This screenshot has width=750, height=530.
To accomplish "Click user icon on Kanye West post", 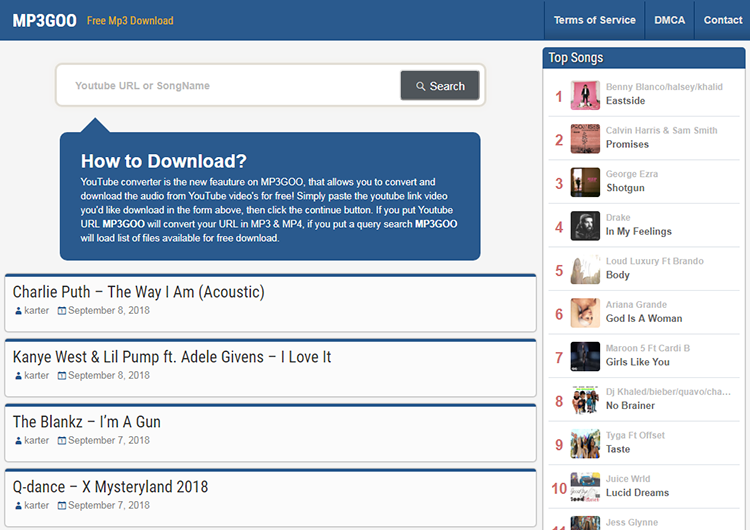I will click(x=18, y=376).
